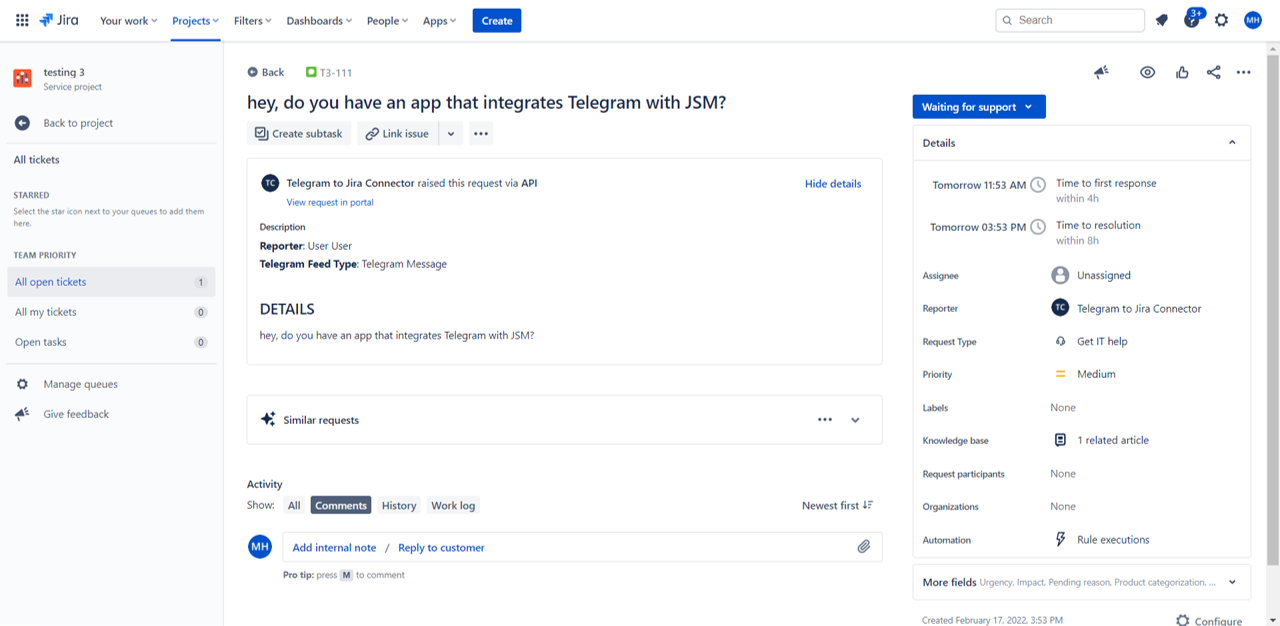Open the Filters dropdown

252,20
